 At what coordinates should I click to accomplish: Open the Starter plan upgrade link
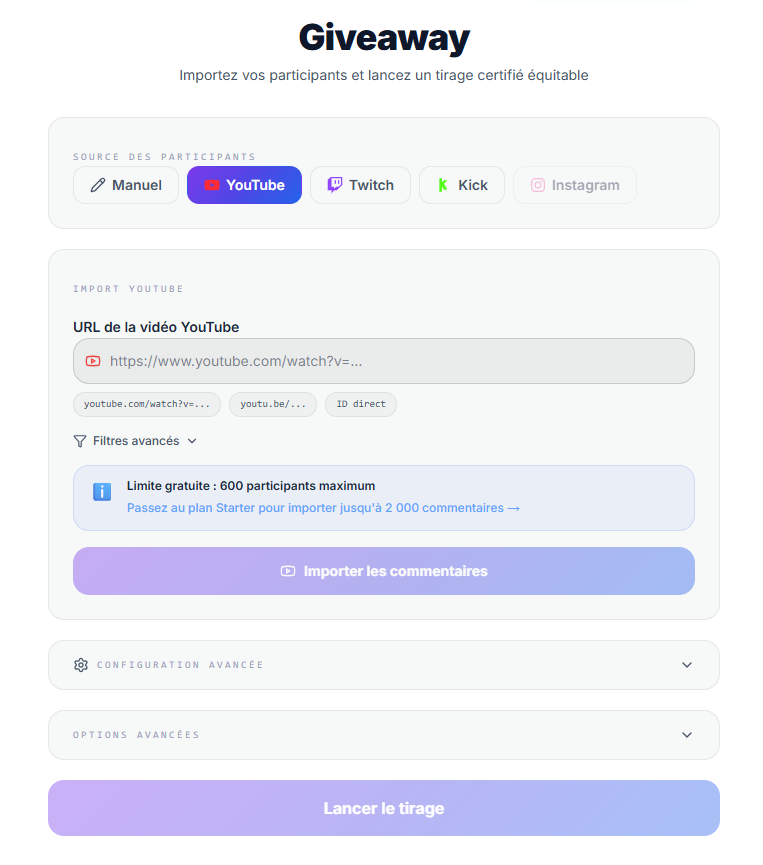coord(323,508)
